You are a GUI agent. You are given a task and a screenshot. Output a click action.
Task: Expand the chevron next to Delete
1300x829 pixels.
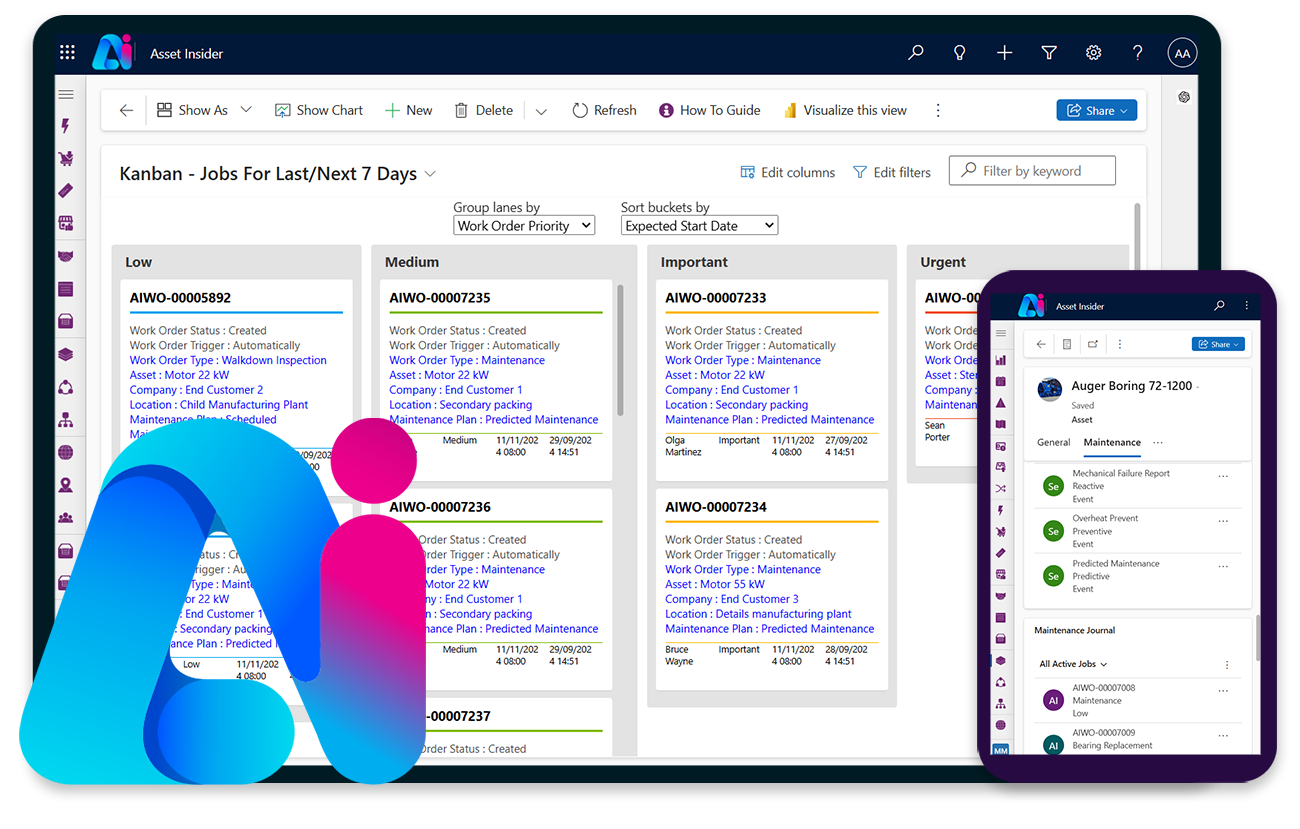[541, 112]
